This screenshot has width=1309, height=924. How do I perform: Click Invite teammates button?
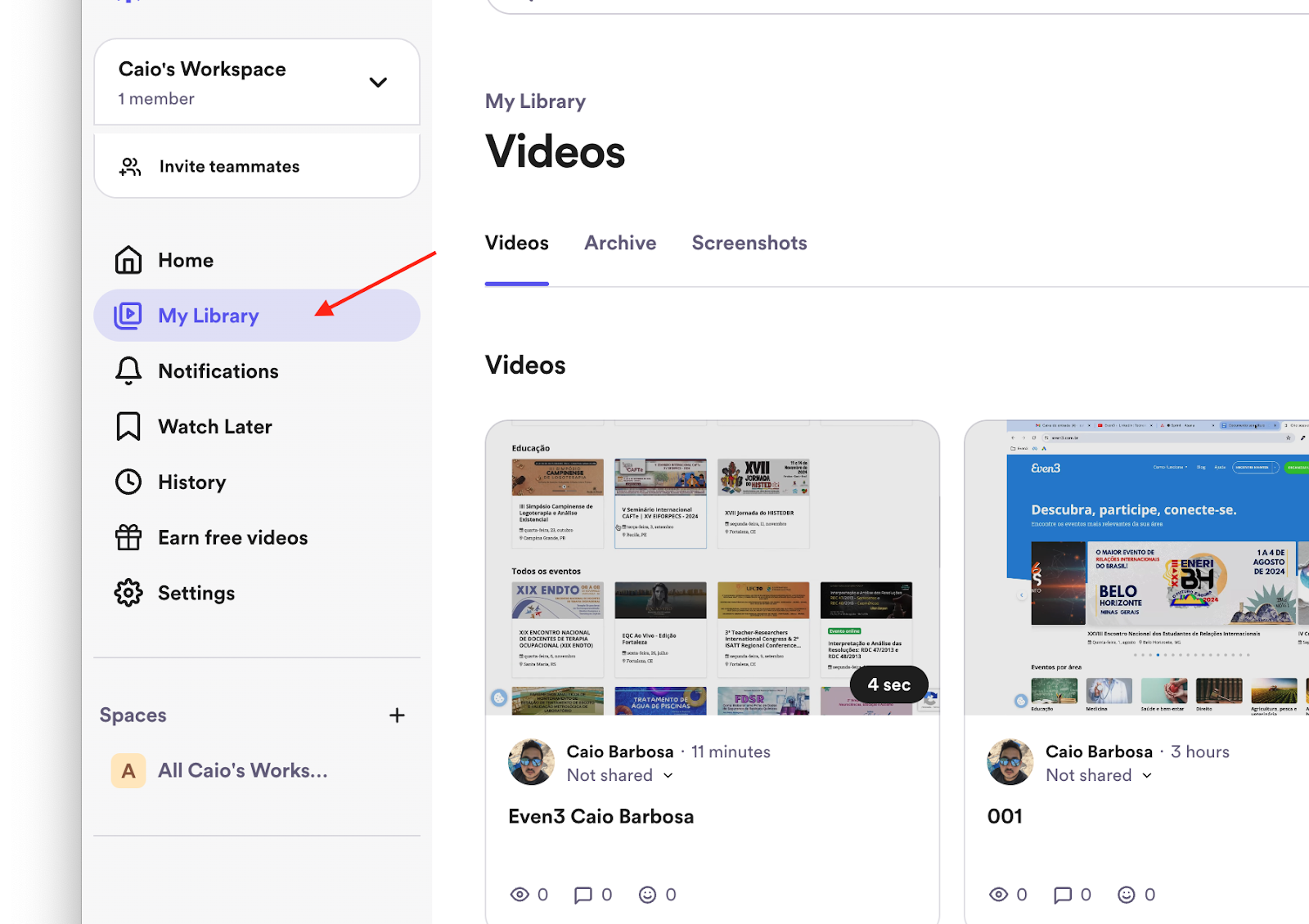coord(257,167)
